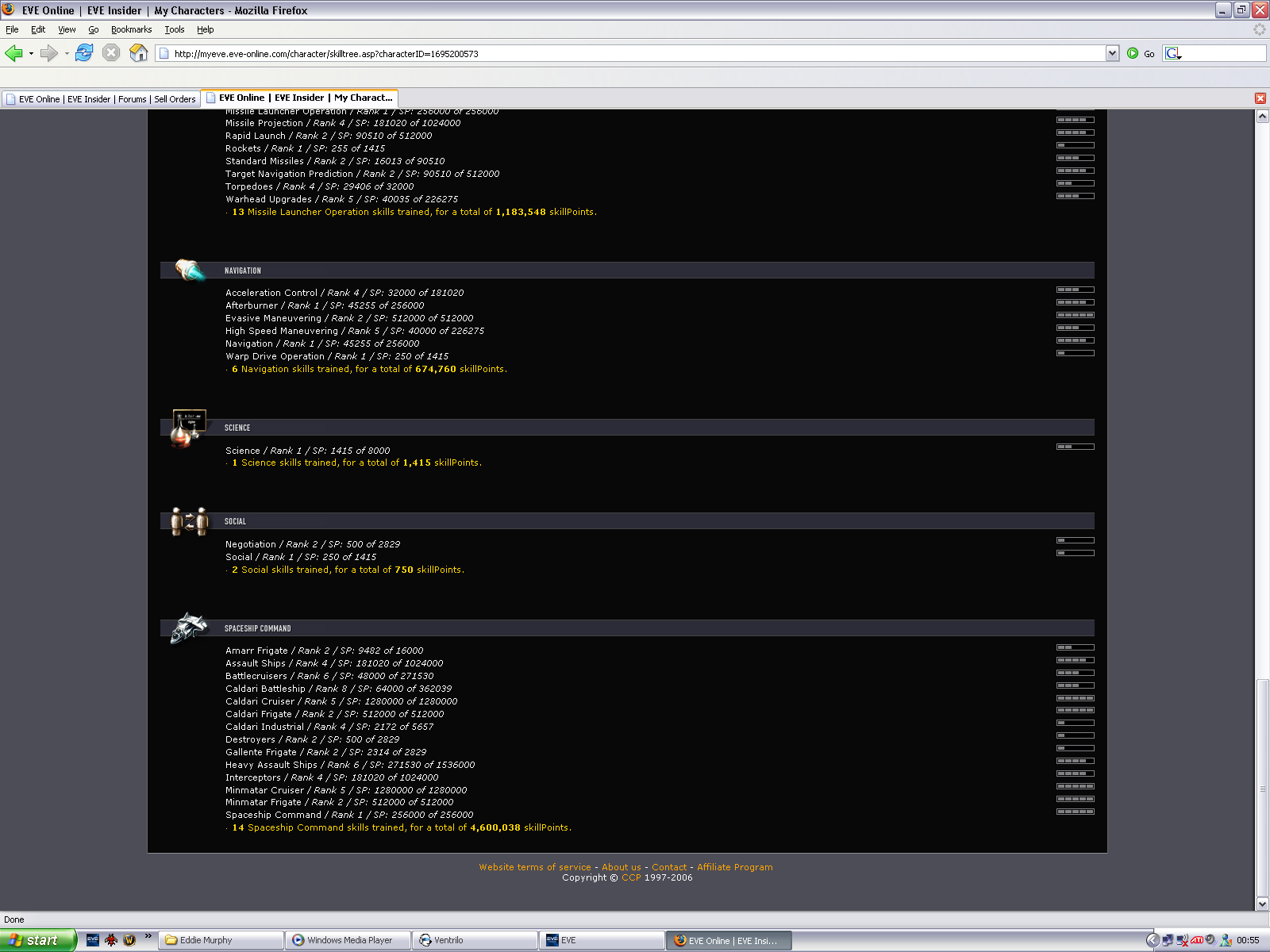Open the Website terms of service link
This screenshot has height=952, width=1270.
point(535,867)
